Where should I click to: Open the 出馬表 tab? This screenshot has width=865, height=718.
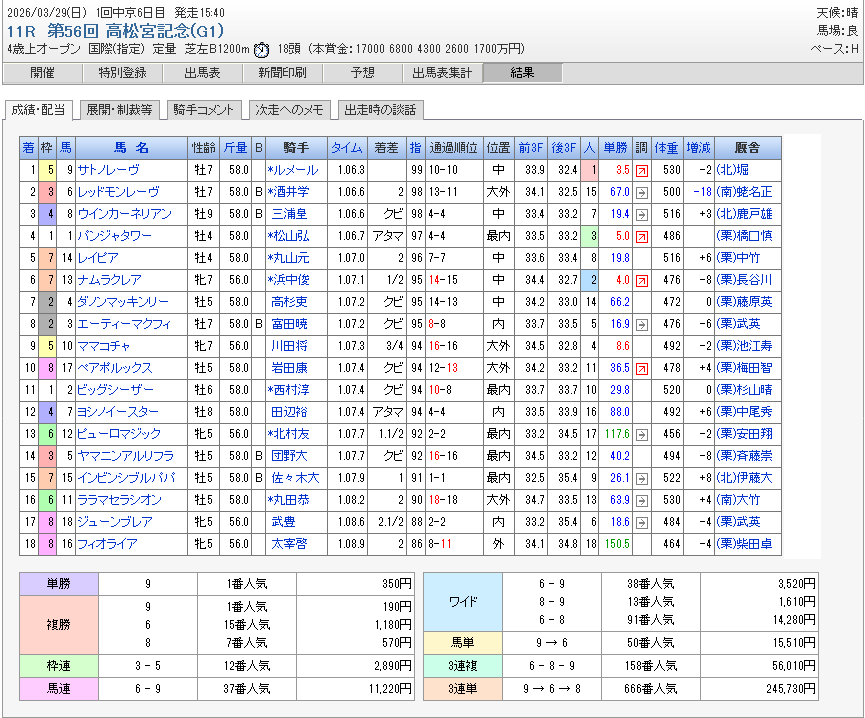(202, 73)
